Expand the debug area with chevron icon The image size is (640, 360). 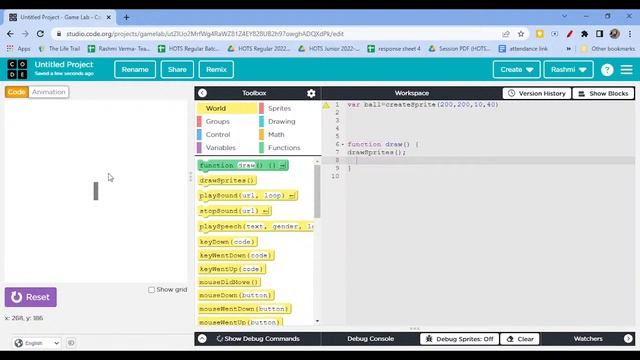point(202,339)
